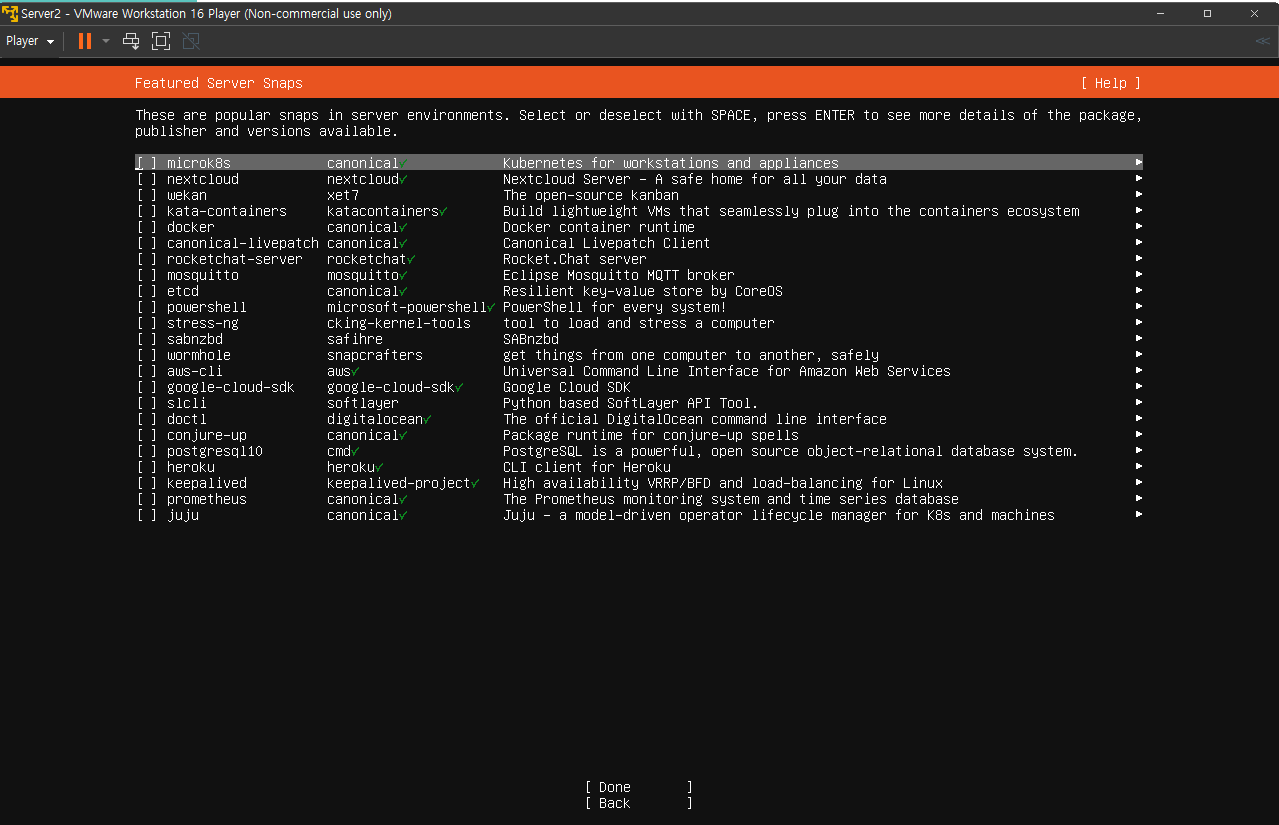The width and height of the screenshot is (1279, 825).
Task: Click the verified check next to aws publisher
Action: (x=355, y=371)
